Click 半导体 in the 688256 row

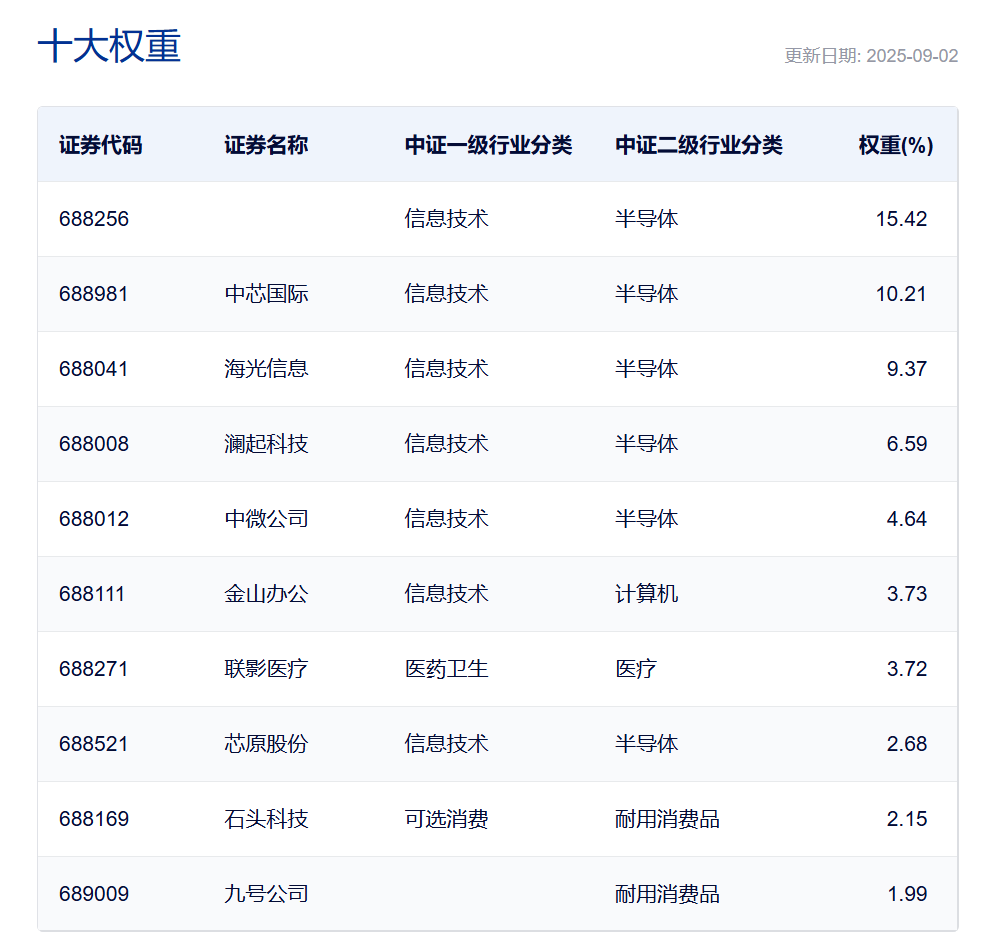click(x=646, y=219)
